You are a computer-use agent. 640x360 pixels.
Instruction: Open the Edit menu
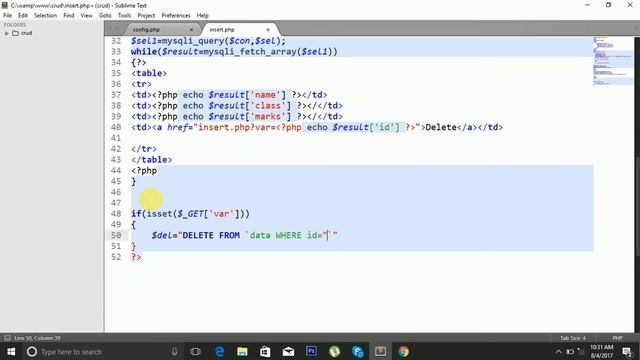[x=23, y=16]
